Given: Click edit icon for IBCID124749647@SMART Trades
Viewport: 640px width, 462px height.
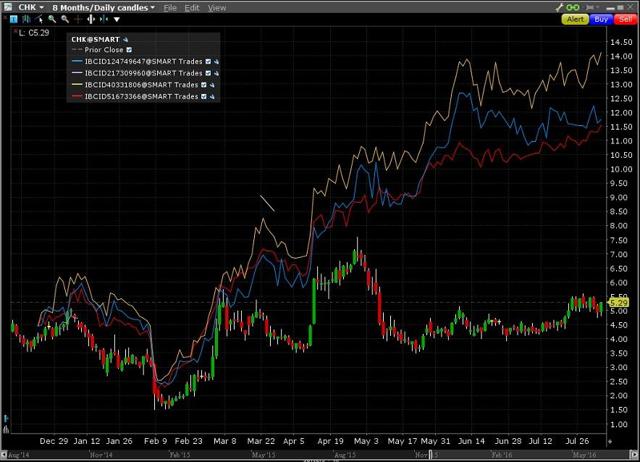Looking at the screenshot, I should click(x=216, y=62).
